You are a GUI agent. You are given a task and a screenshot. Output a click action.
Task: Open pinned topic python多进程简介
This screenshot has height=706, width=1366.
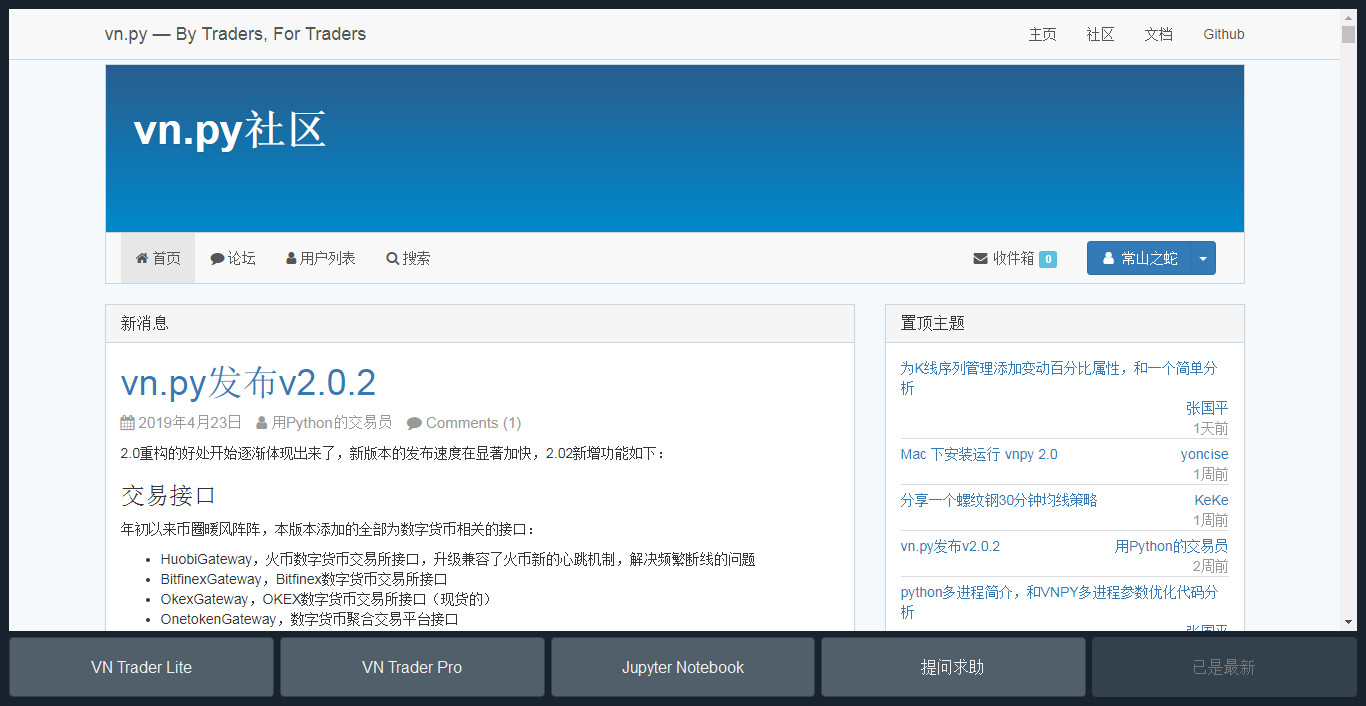1059,602
